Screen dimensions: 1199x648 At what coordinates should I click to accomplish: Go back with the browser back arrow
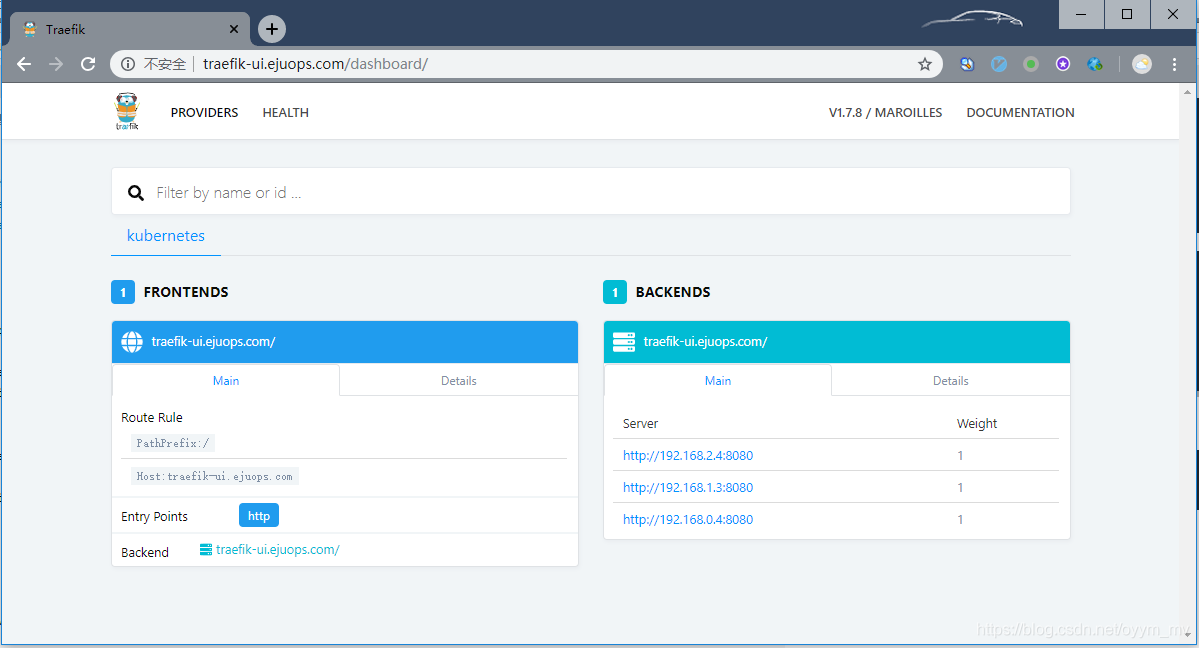coord(24,64)
